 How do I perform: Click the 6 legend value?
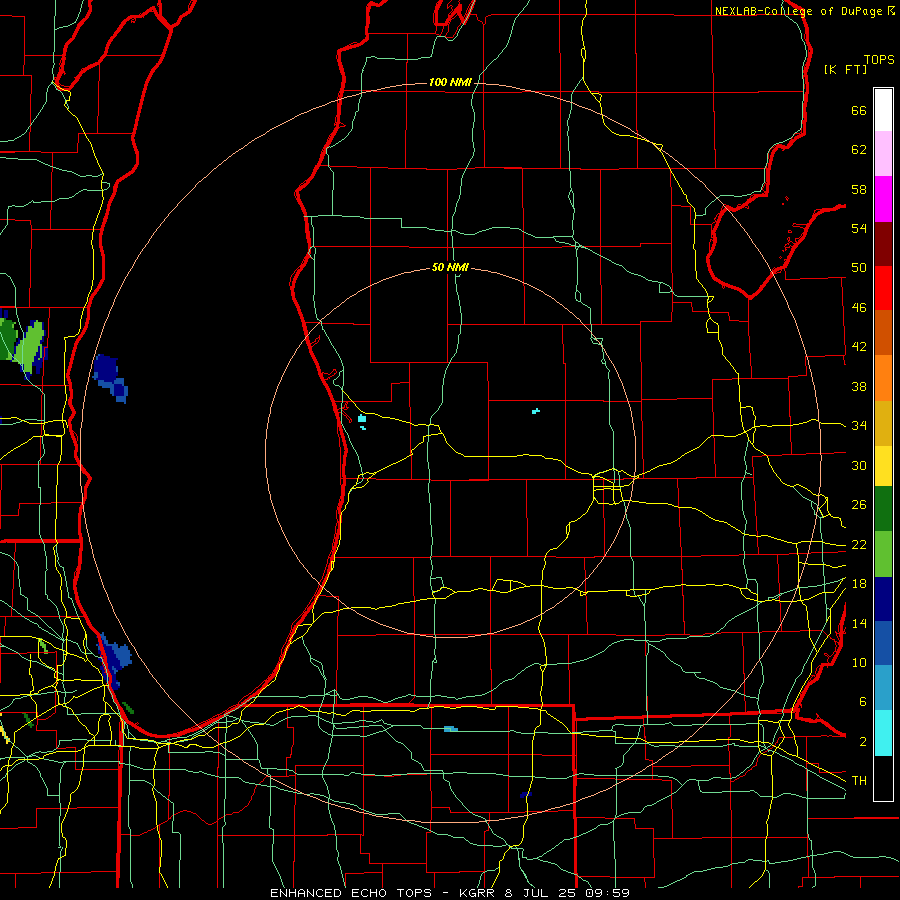click(x=862, y=702)
